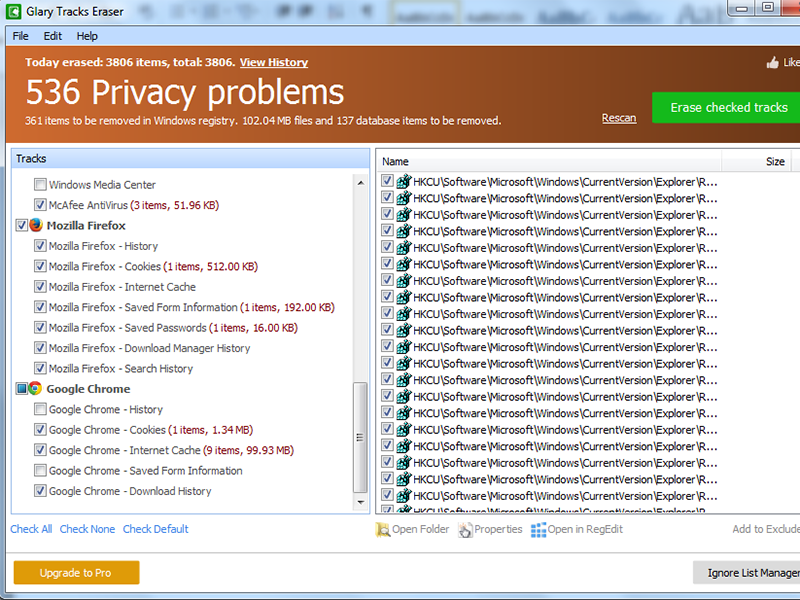Viewport: 800px width, 600px height.
Task: Uncheck the McAfee AntiVirus checkbox
Action: point(40,205)
